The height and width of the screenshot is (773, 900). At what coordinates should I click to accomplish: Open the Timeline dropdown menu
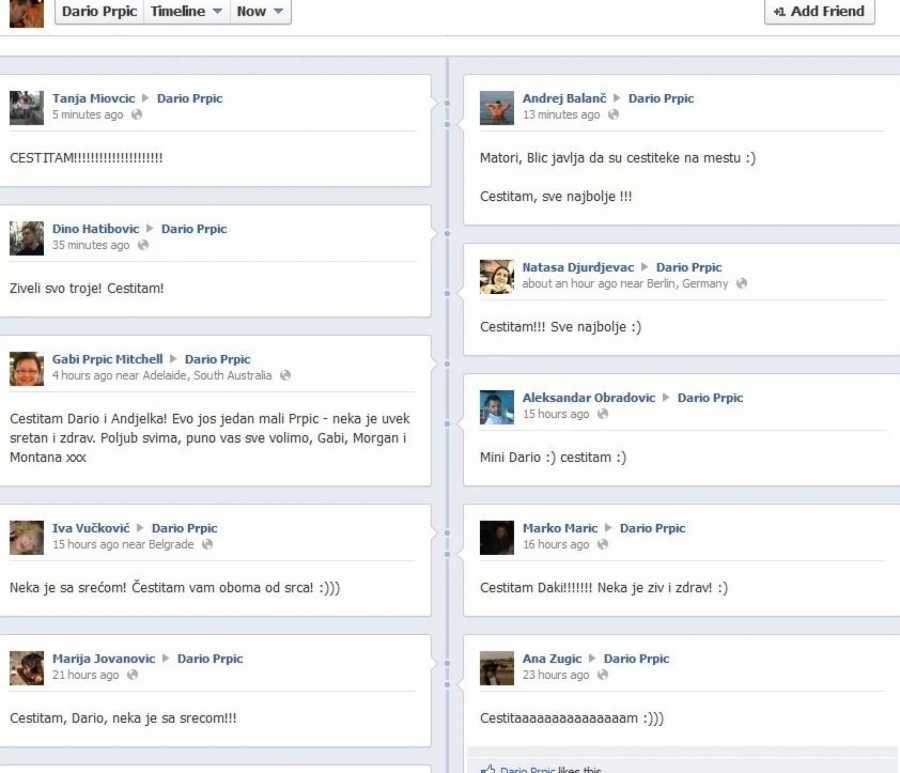(x=186, y=12)
